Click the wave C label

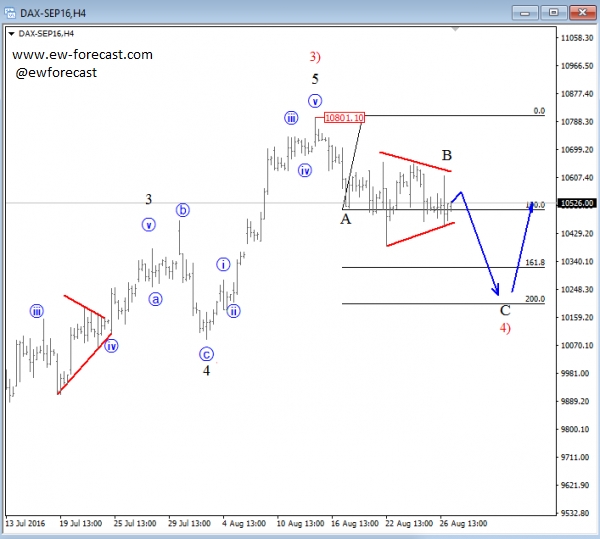[x=505, y=310]
